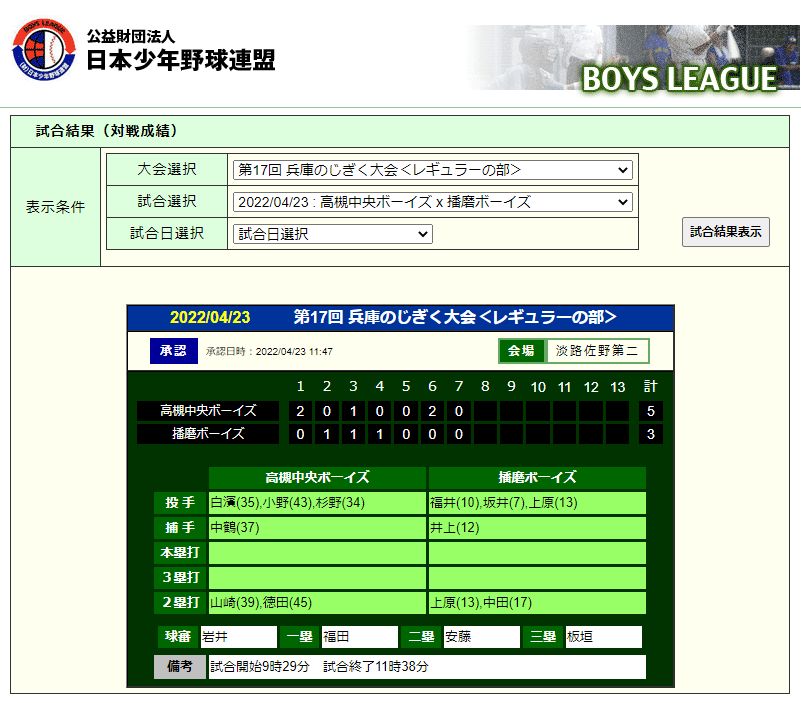Click the 2塁打 row label
This screenshot has height=703, width=801.
click(180, 603)
